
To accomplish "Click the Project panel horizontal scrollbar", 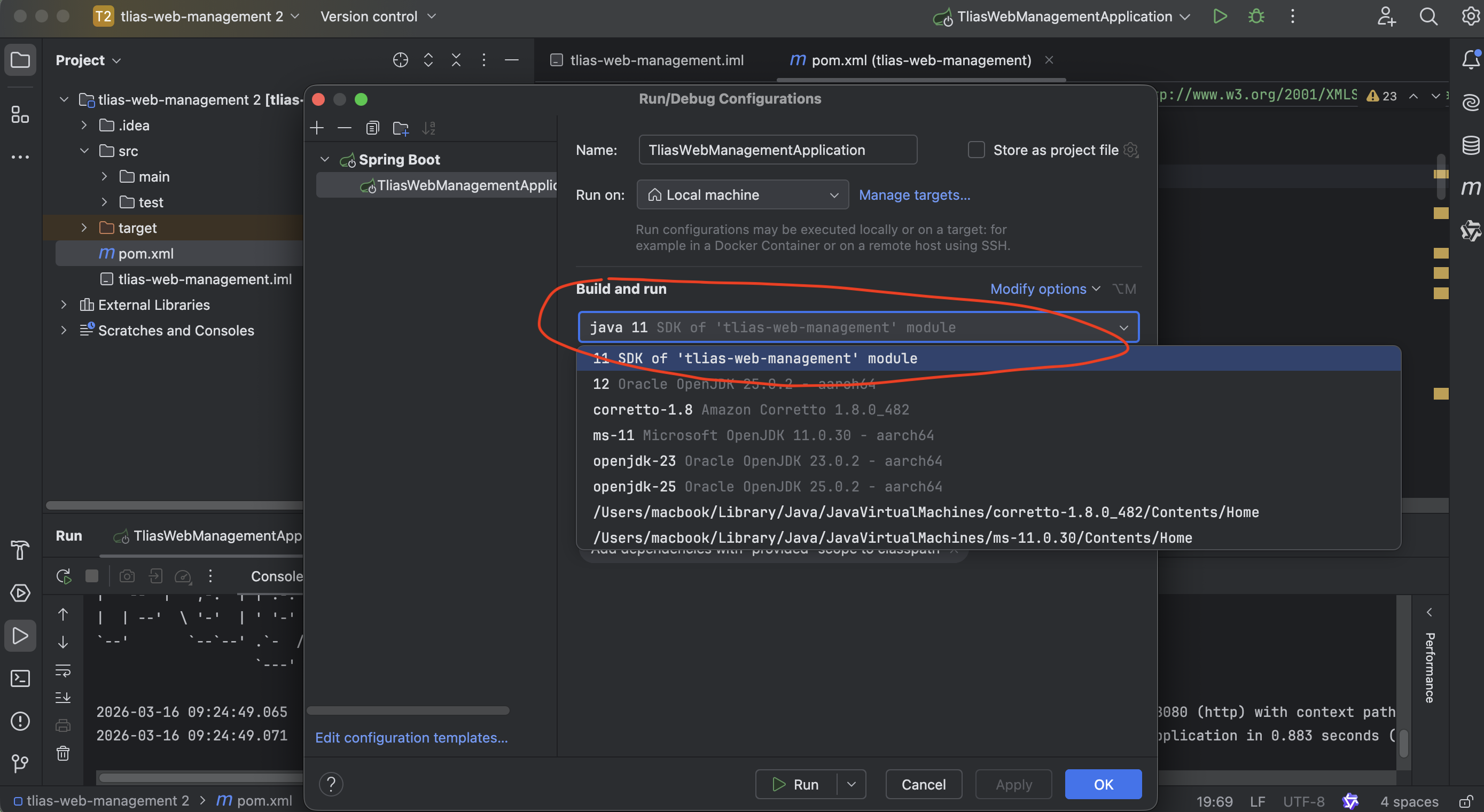I will 175,505.
